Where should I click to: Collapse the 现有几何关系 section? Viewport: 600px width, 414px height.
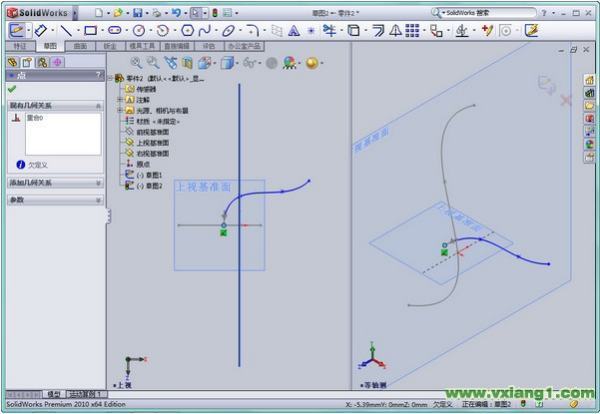click(x=98, y=106)
